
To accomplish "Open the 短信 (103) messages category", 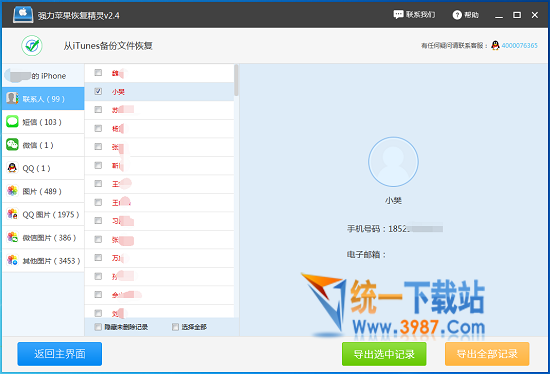I will 43,122.
